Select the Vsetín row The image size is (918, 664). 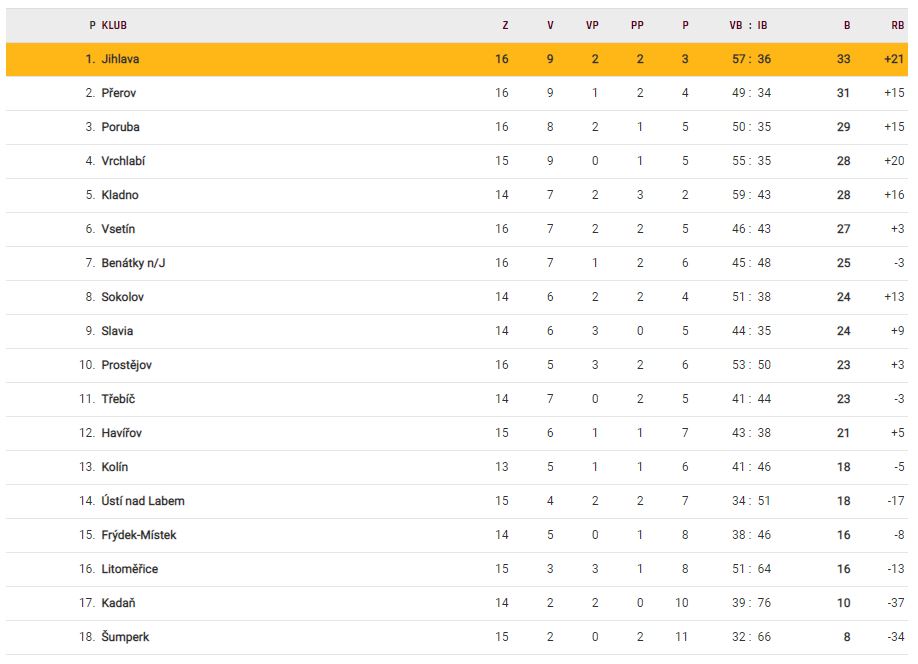coord(119,229)
